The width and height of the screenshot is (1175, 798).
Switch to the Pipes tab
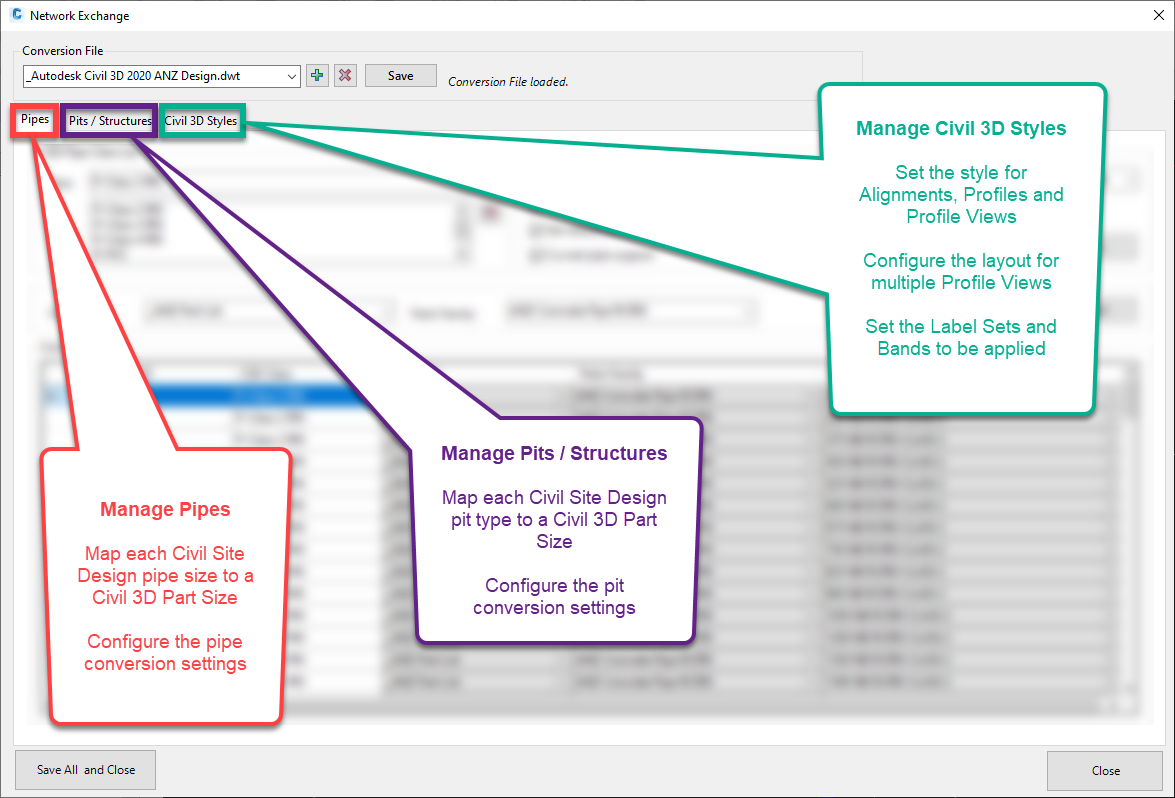(35, 120)
